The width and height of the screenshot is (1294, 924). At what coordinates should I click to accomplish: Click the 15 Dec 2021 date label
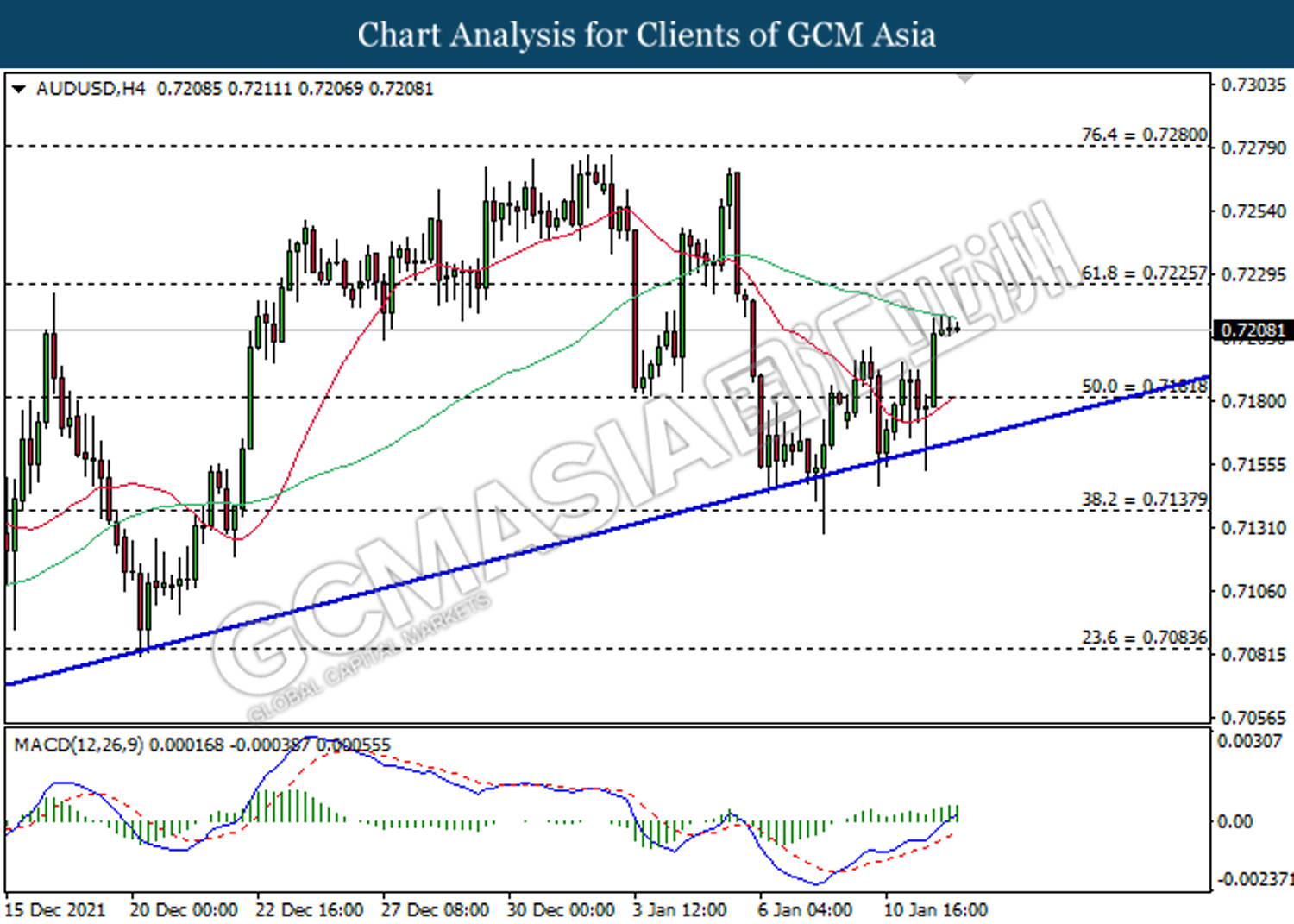tap(55, 910)
